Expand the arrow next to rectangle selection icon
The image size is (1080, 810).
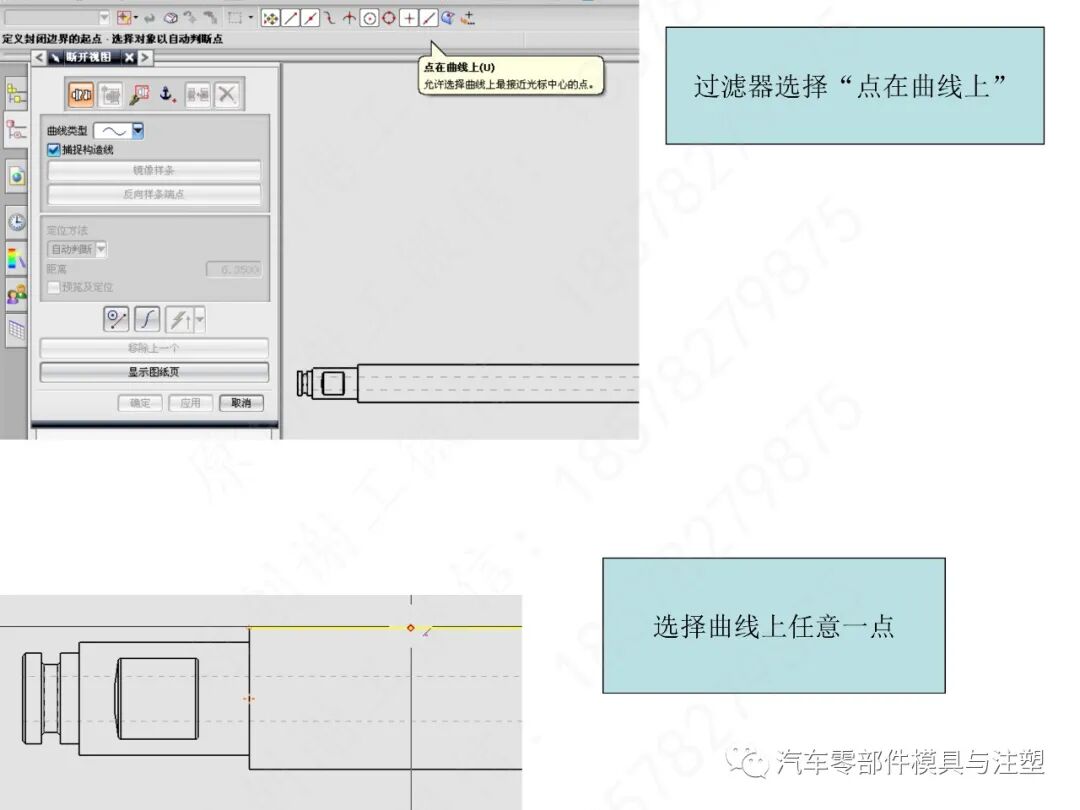(x=251, y=18)
